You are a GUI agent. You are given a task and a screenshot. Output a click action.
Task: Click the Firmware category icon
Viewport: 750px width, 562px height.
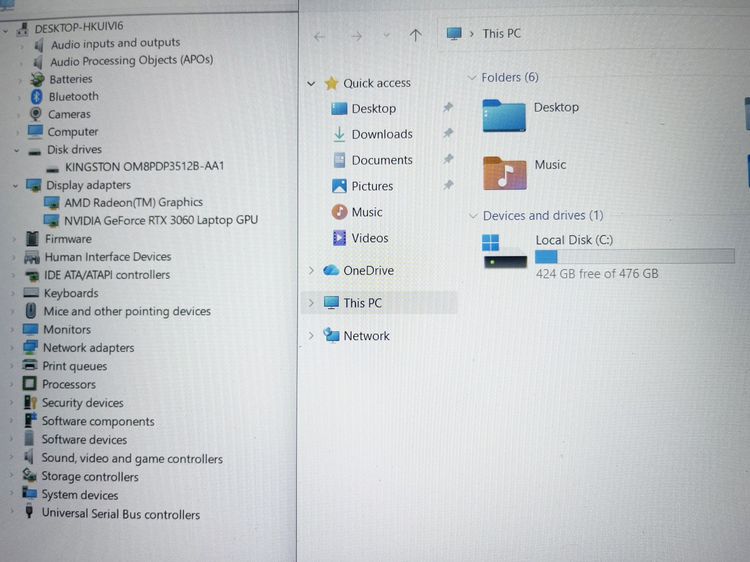[33, 239]
